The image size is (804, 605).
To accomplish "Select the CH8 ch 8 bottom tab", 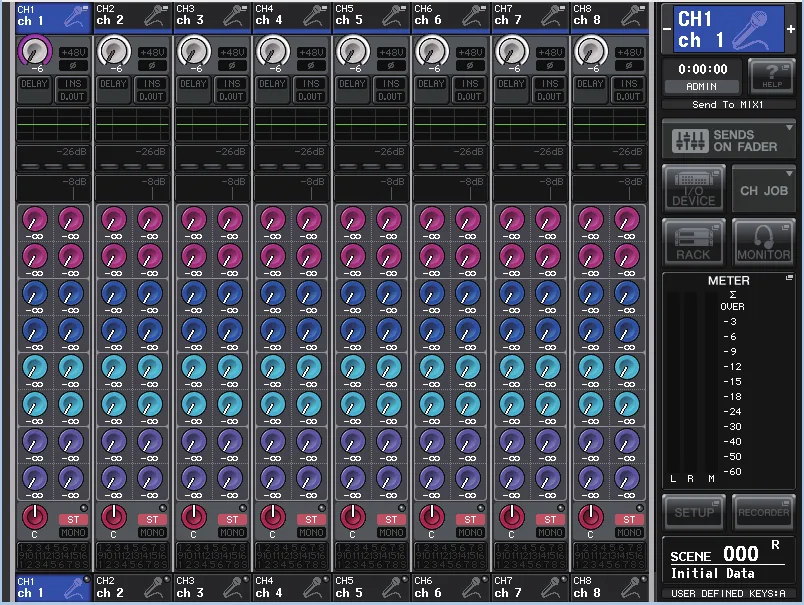I will tap(609, 587).
